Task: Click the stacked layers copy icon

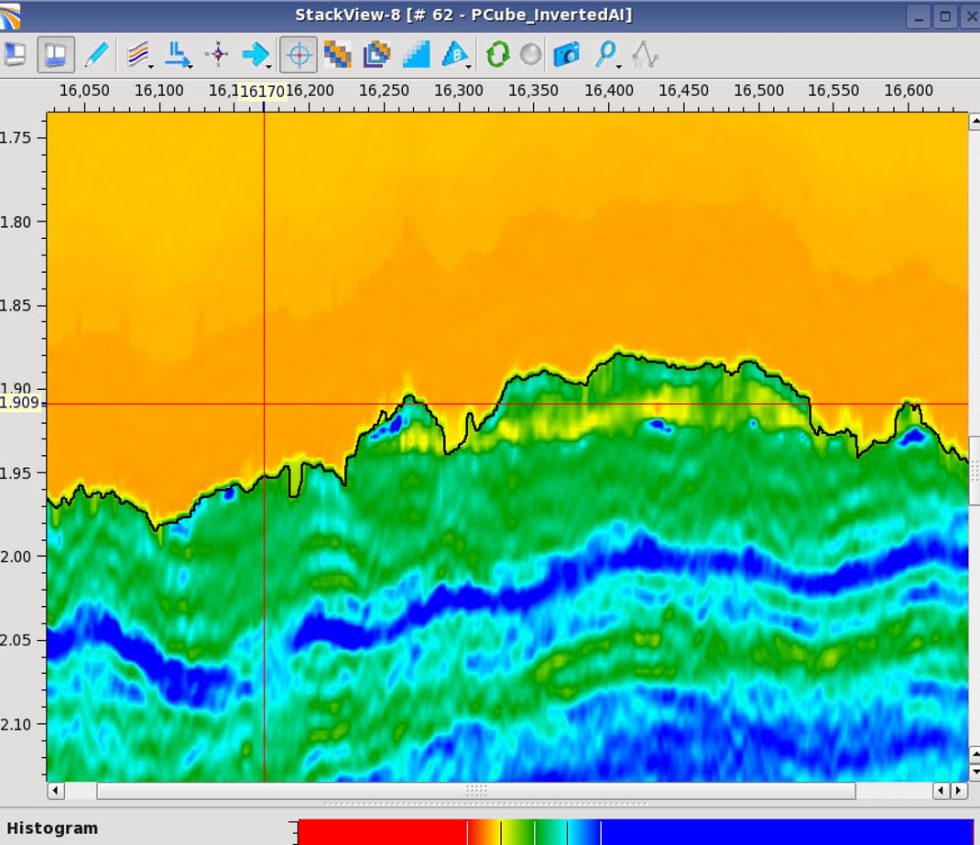Action: click(x=377, y=54)
